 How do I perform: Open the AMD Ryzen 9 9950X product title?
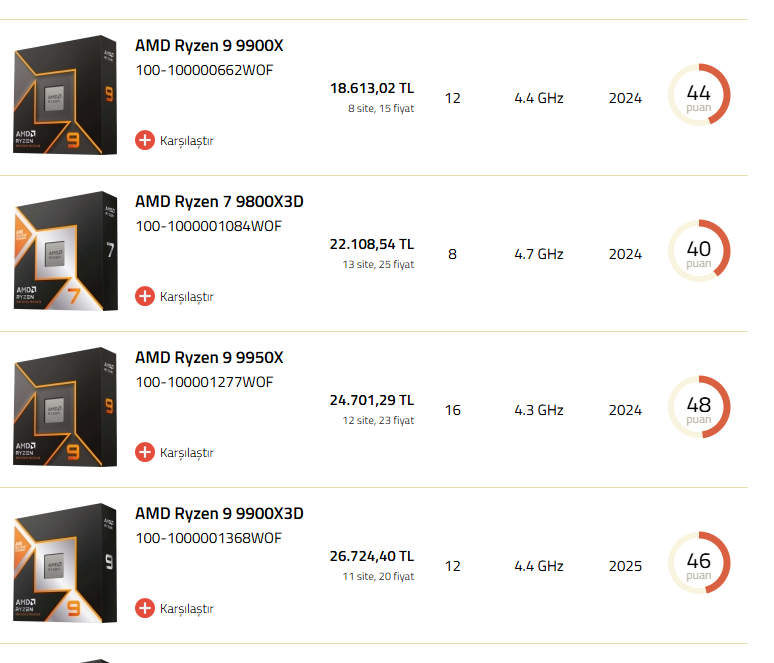pyautogui.click(x=209, y=357)
